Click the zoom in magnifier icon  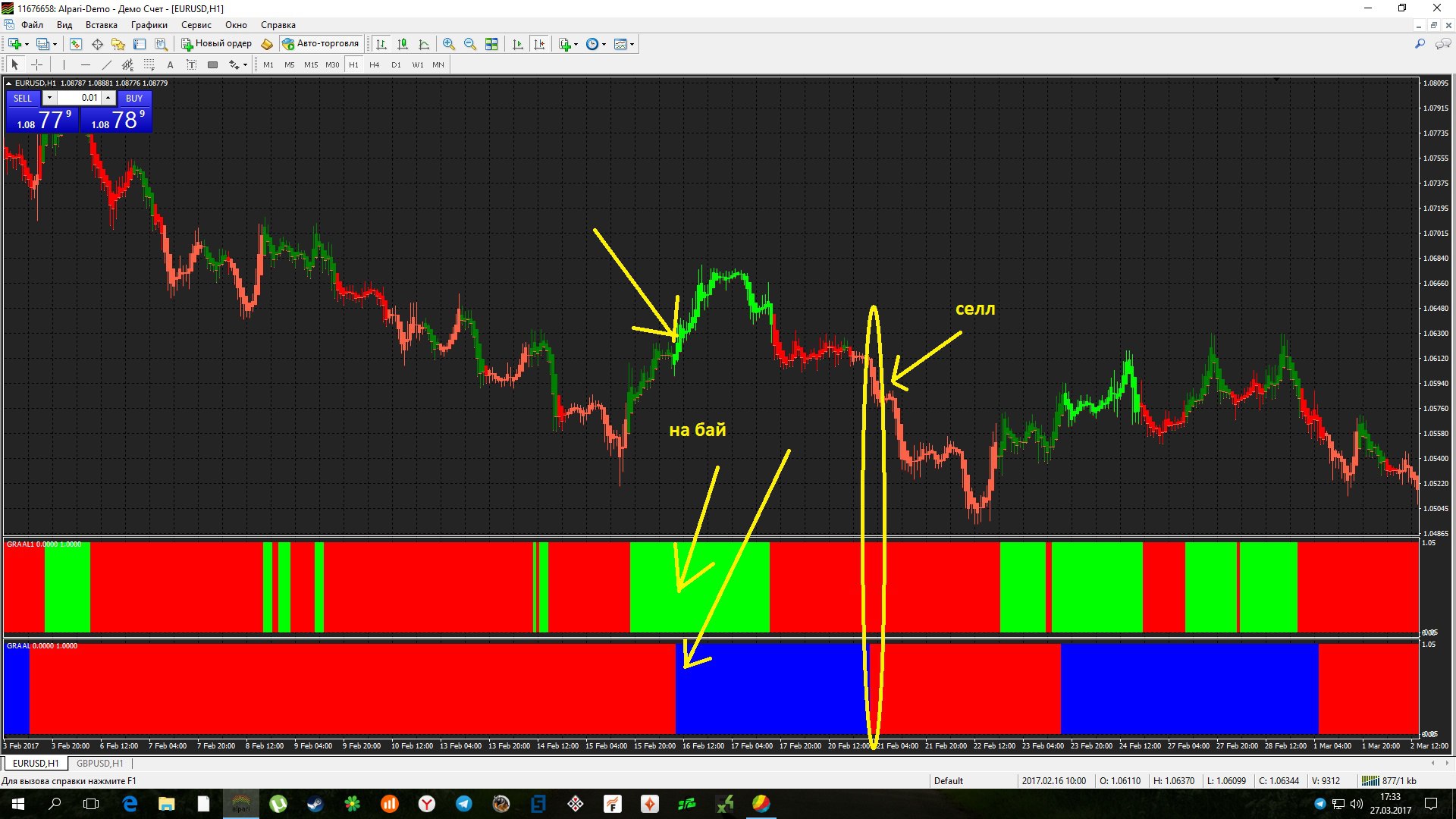(x=449, y=44)
